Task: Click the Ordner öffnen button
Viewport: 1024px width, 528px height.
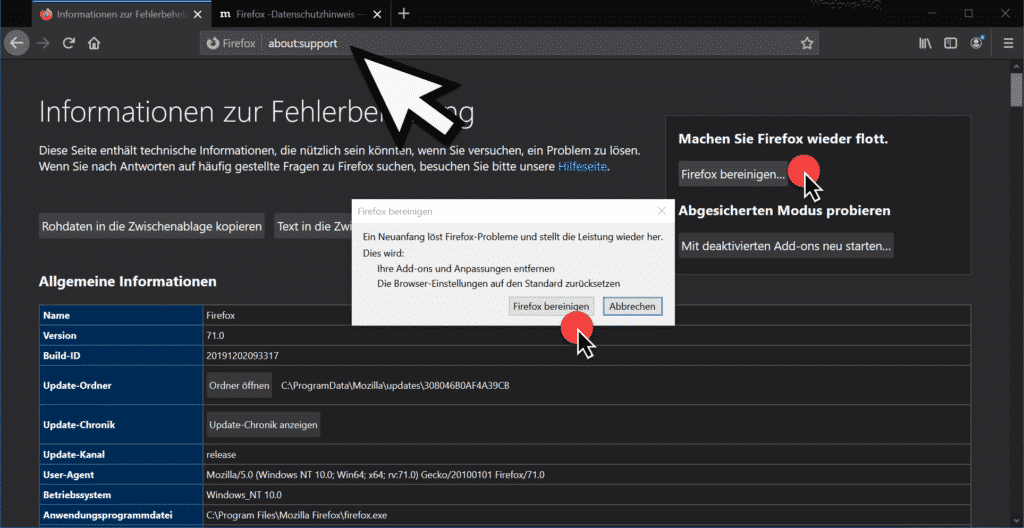Action: (x=239, y=386)
